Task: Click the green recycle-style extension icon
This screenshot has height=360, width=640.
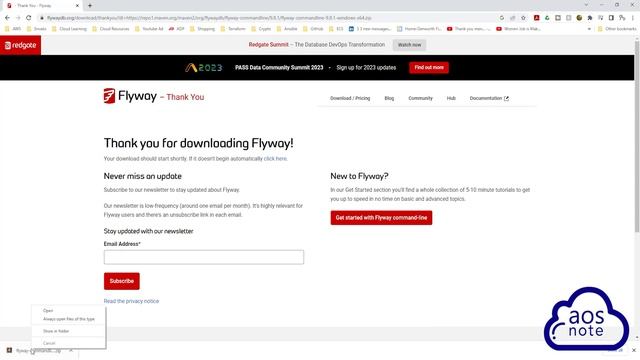Action: point(547,18)
